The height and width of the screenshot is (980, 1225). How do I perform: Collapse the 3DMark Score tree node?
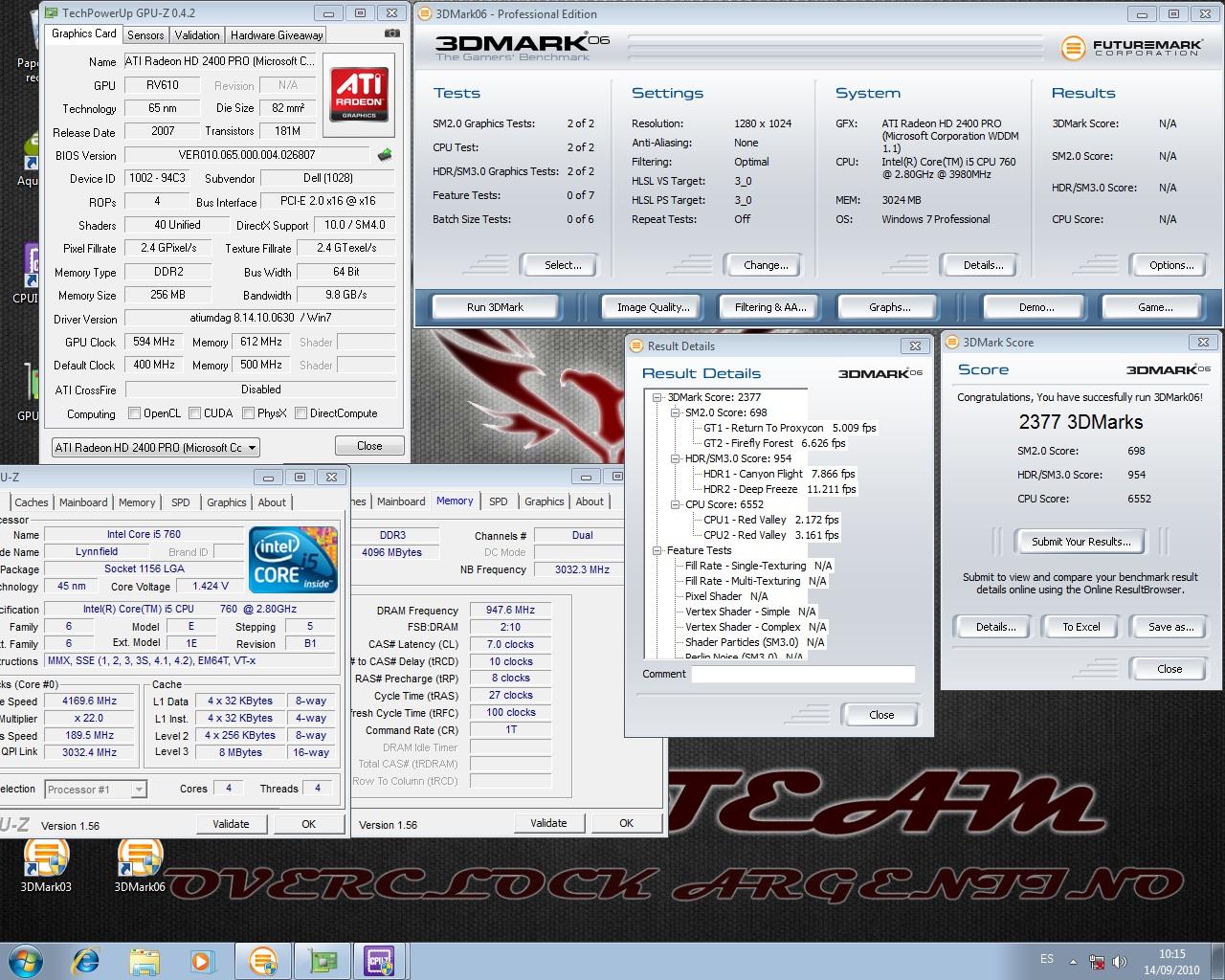point(658,397)
